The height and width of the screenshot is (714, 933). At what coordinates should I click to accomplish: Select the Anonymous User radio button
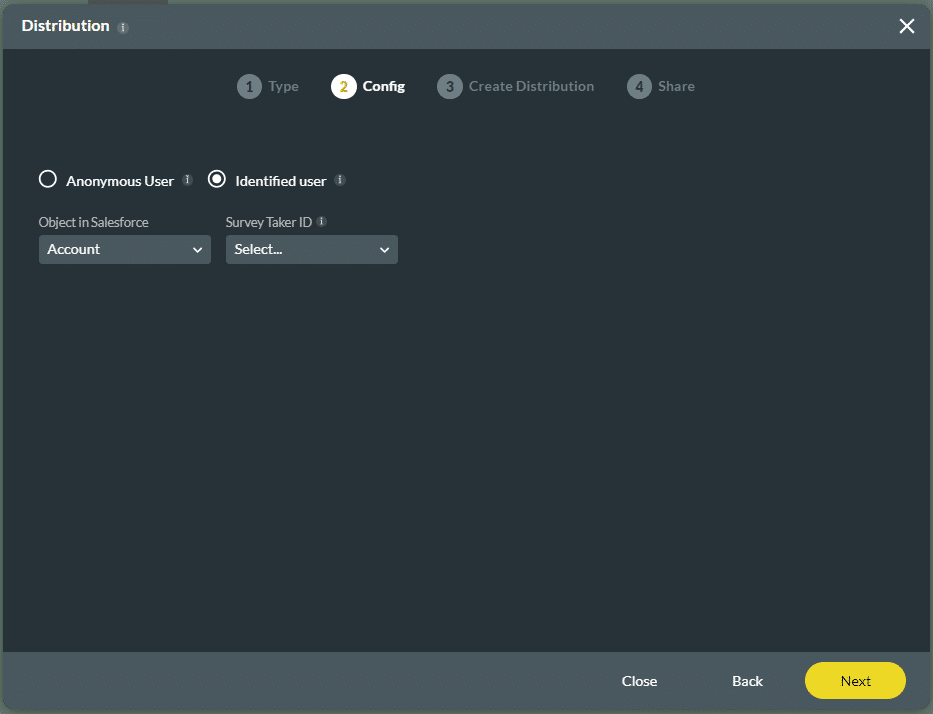48,180
